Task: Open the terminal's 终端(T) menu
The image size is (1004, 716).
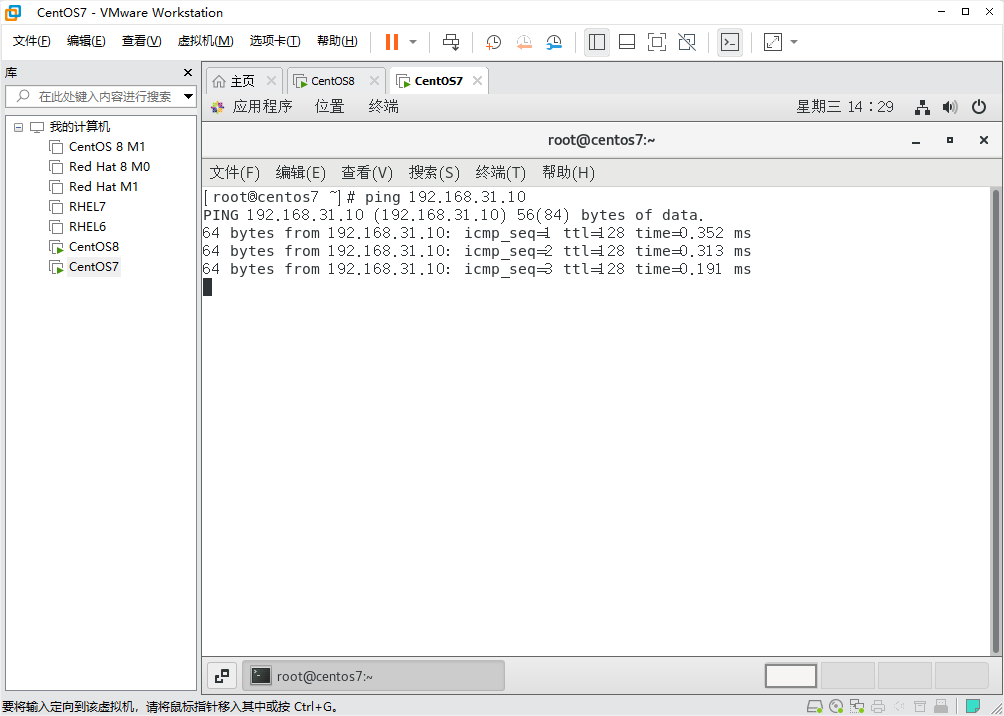Action: click(x=501, y=173)
